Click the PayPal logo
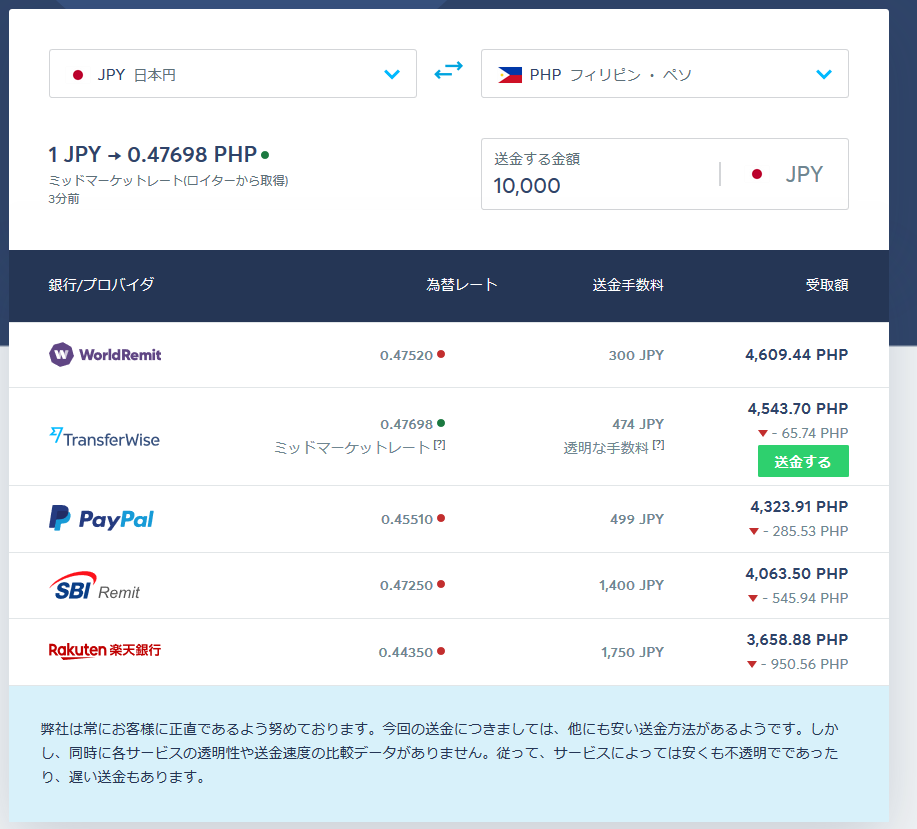The width and height of the screenshot is (917, 829). tap(101, 519)
